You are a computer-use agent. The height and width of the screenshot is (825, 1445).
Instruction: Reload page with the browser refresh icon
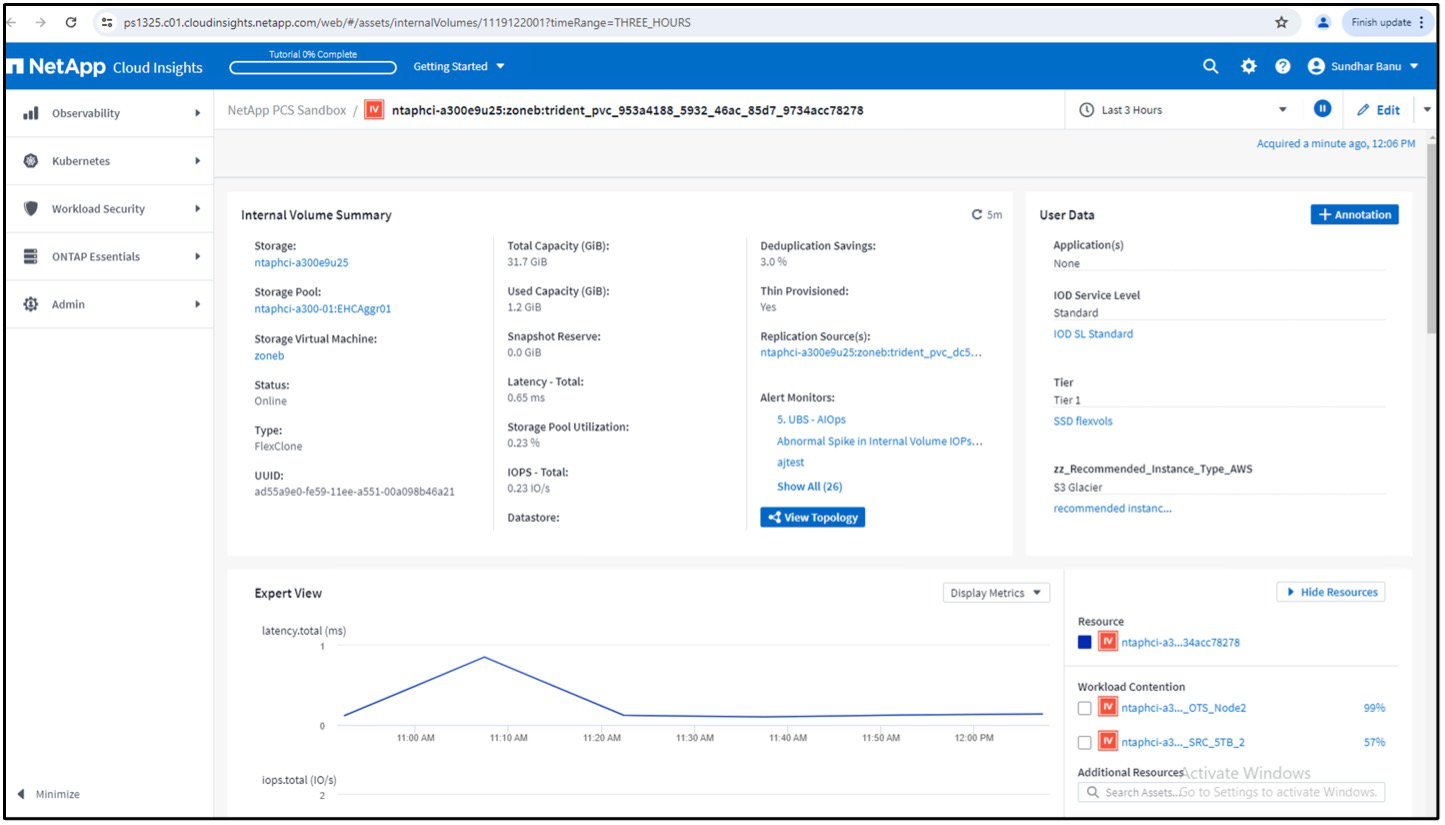click(71, 22)
